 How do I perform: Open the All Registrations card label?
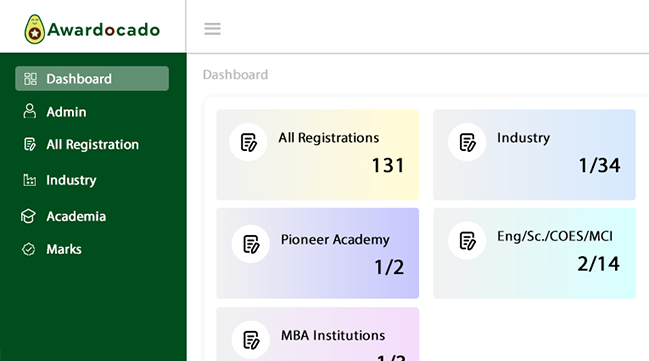[329, 137]
